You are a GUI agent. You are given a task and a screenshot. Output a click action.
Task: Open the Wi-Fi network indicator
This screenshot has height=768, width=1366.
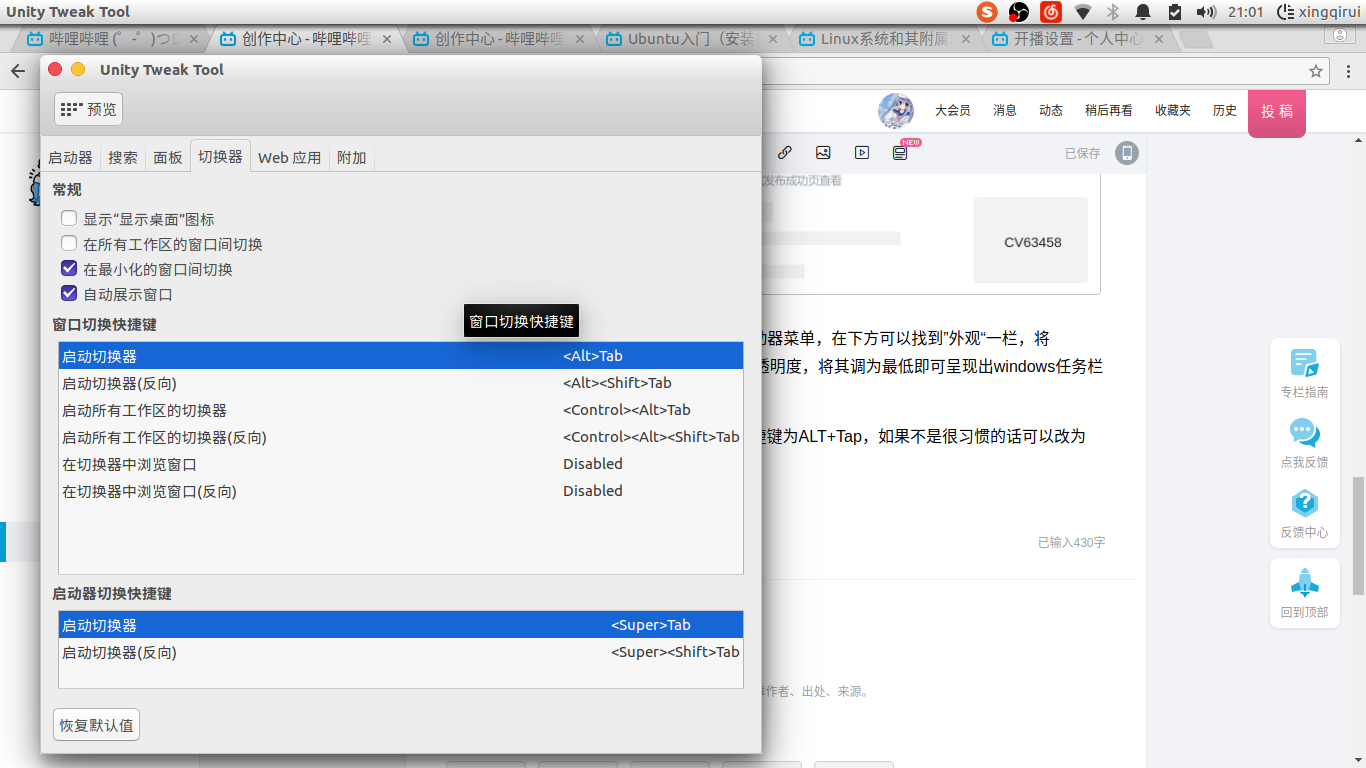[x=1083, y=12]
